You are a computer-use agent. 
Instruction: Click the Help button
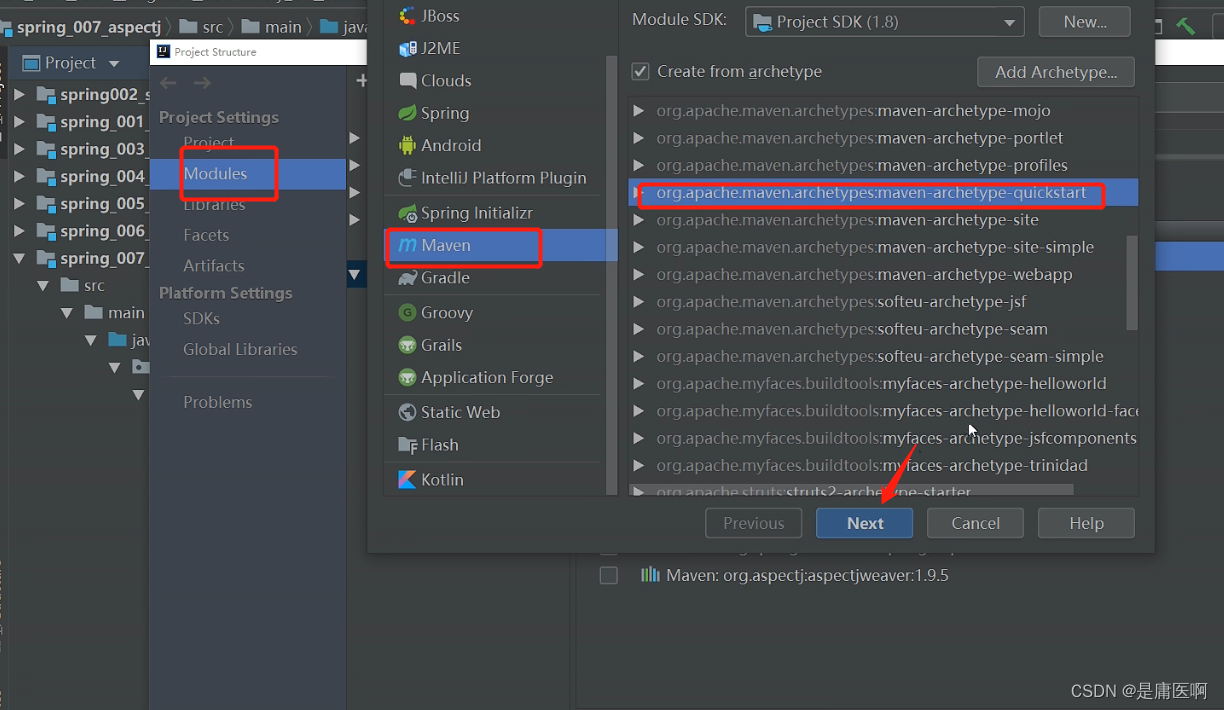[1086, 523]
